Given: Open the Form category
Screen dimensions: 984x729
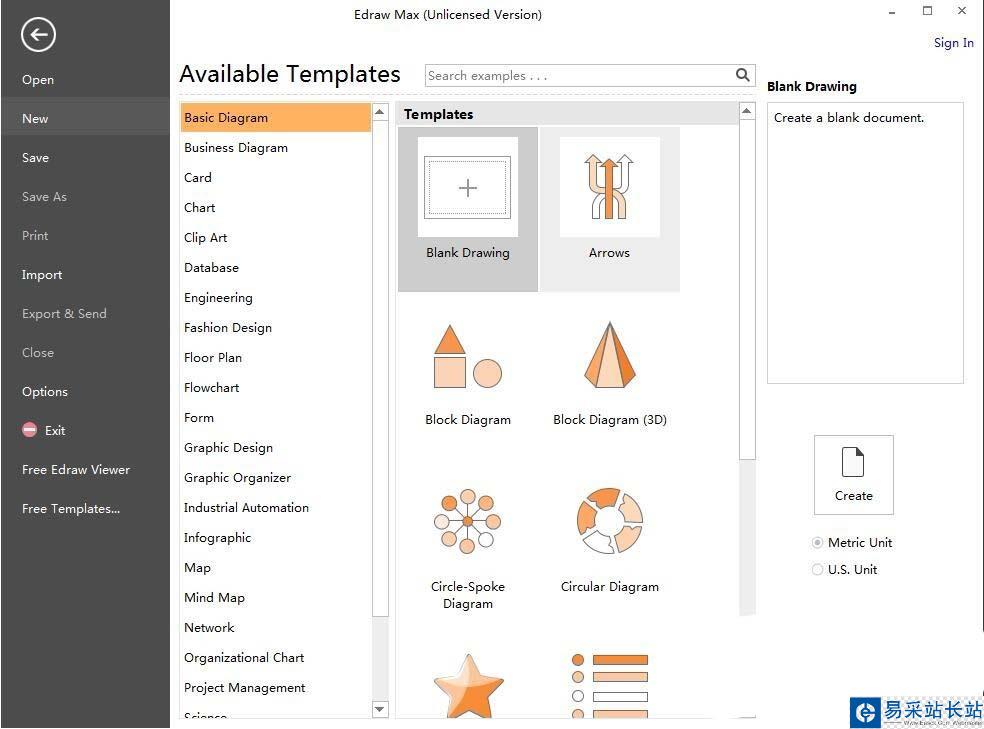Looking at the screenshot, I should [275, 418].
